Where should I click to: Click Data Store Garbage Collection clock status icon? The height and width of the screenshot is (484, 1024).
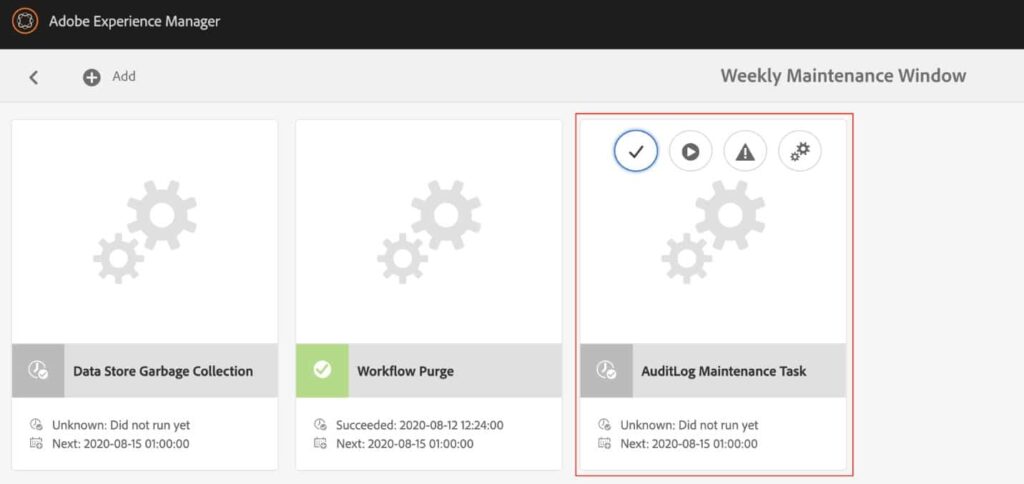38,370
